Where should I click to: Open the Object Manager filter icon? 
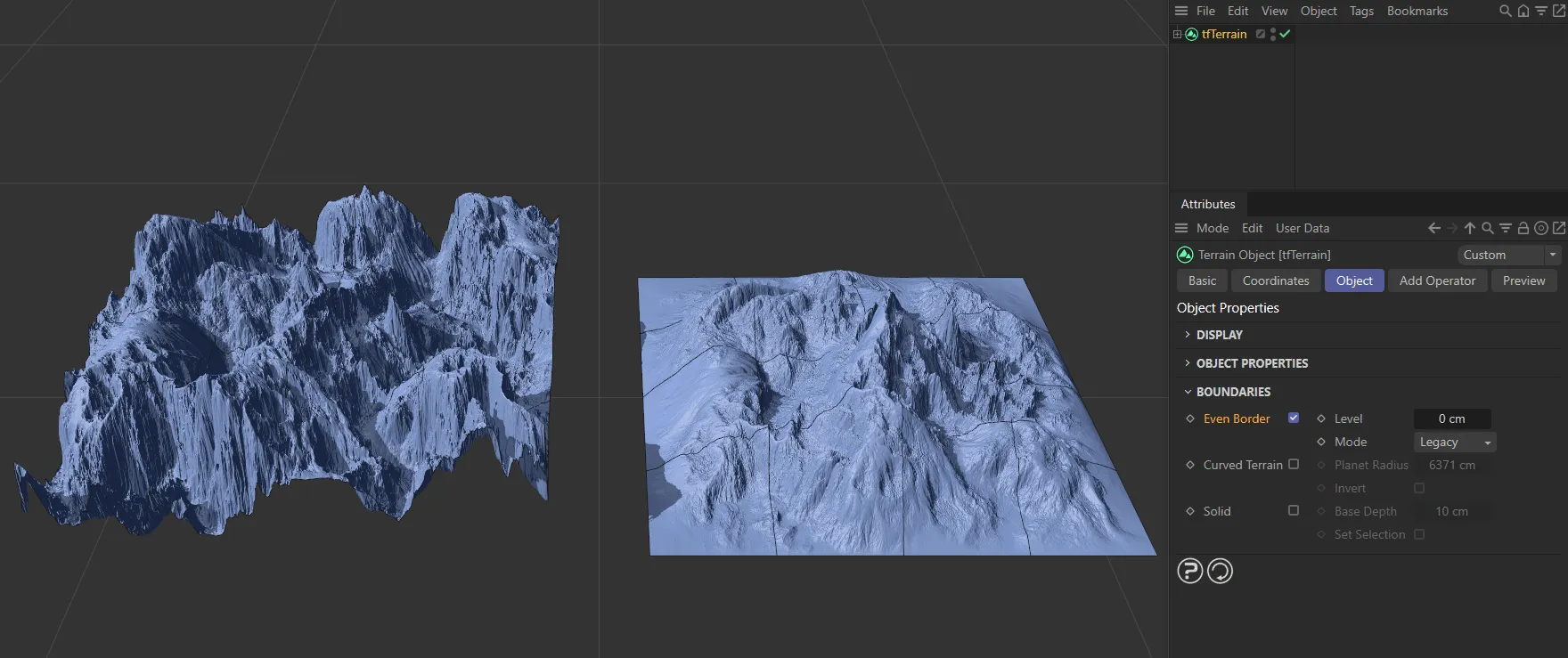pyautogui.click(x=1541, y=11)
